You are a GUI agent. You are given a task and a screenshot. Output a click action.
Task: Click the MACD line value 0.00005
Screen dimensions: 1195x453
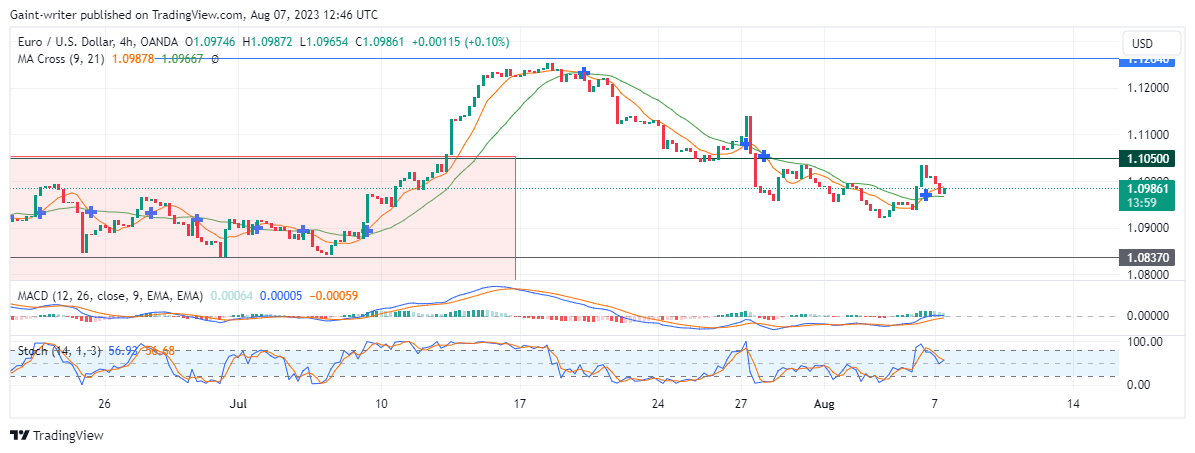pyautogui.click(x=281, y=296)
